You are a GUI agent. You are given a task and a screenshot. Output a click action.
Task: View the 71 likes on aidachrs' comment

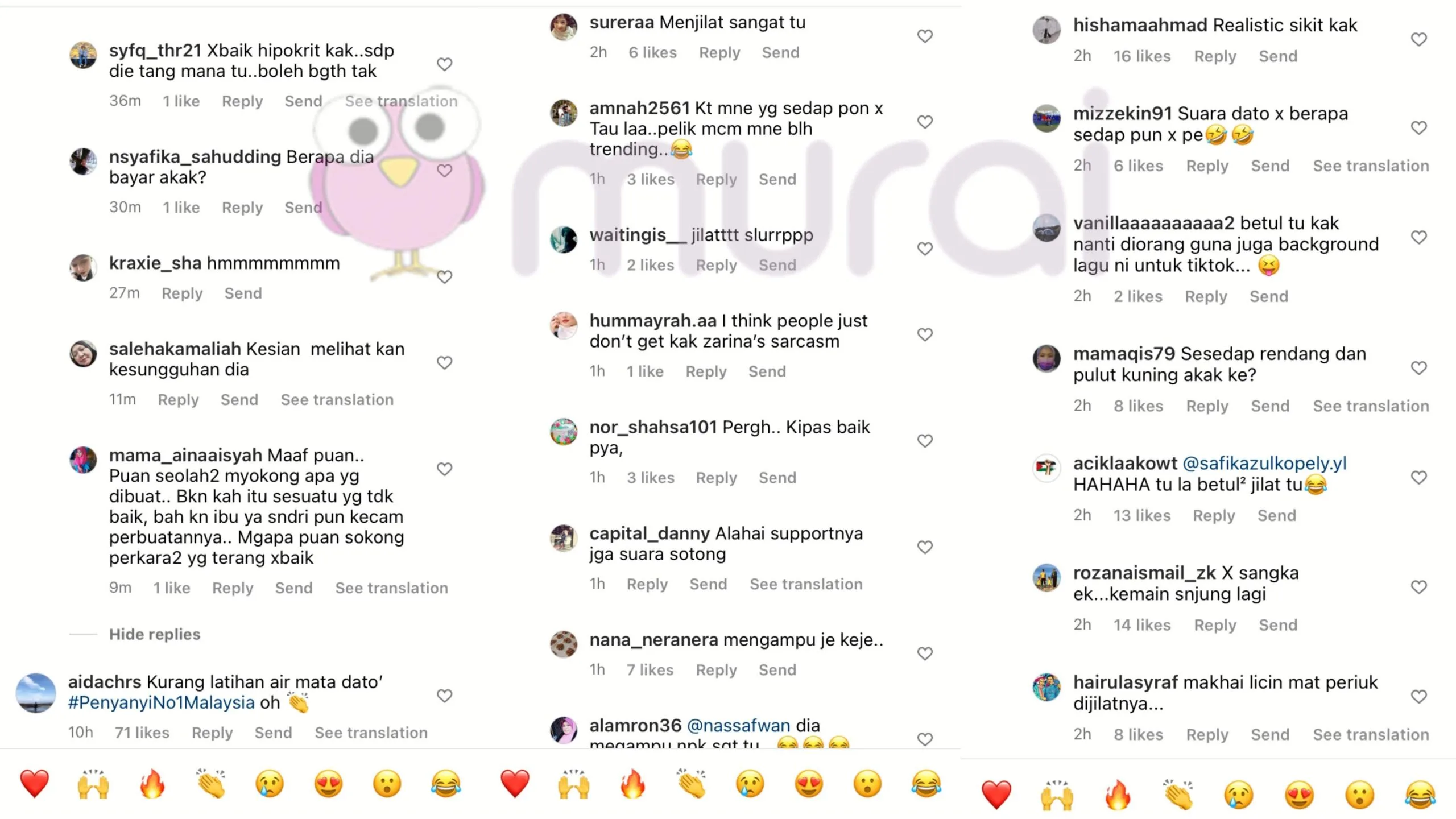point(142,733)
